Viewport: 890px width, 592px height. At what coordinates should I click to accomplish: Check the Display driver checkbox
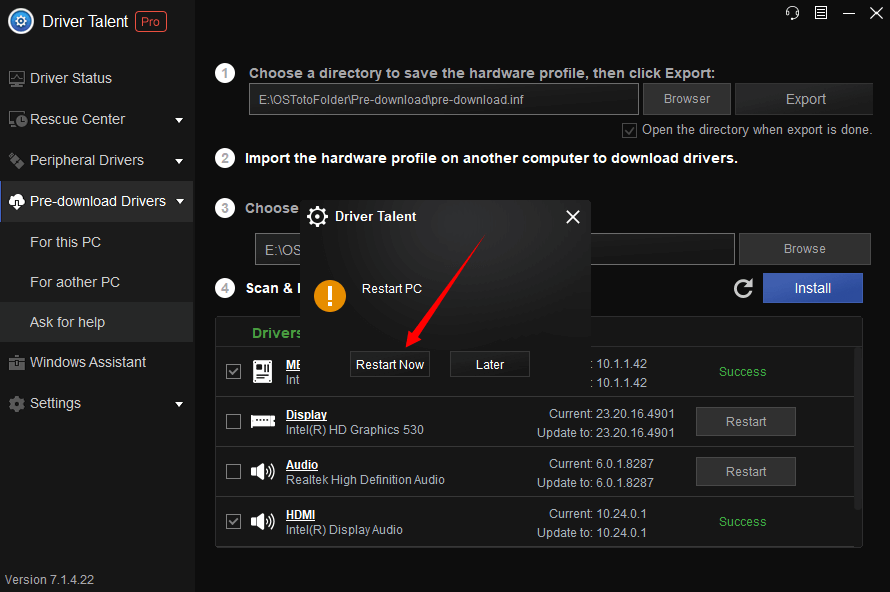point(233,422)
